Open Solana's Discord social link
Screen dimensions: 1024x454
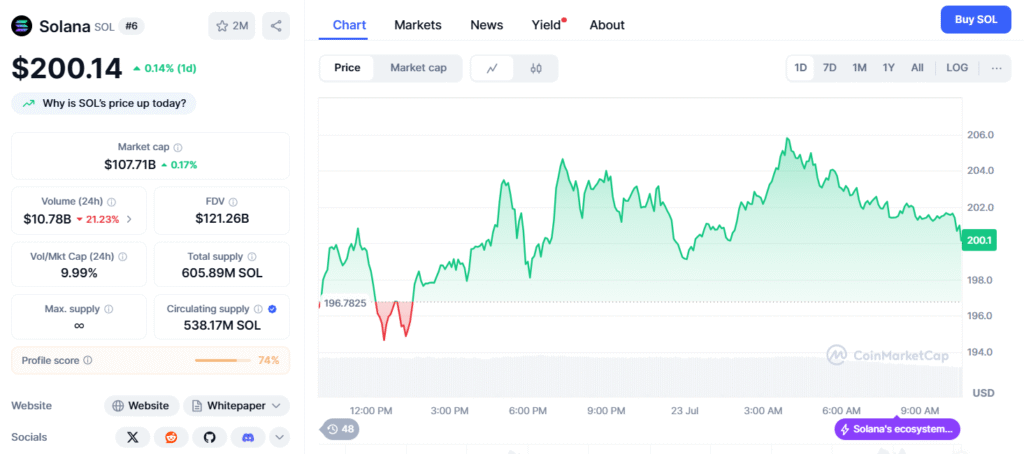pos(248,437)
